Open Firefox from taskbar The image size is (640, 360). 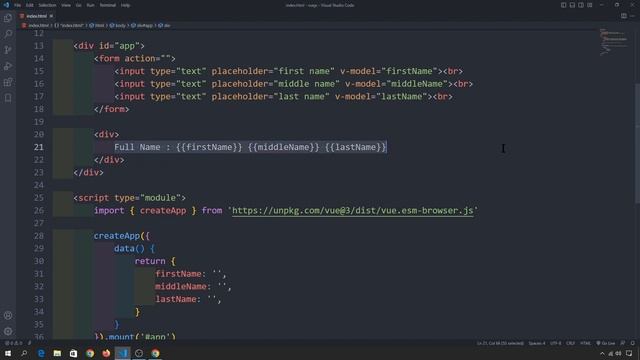[x=106, y=353]
